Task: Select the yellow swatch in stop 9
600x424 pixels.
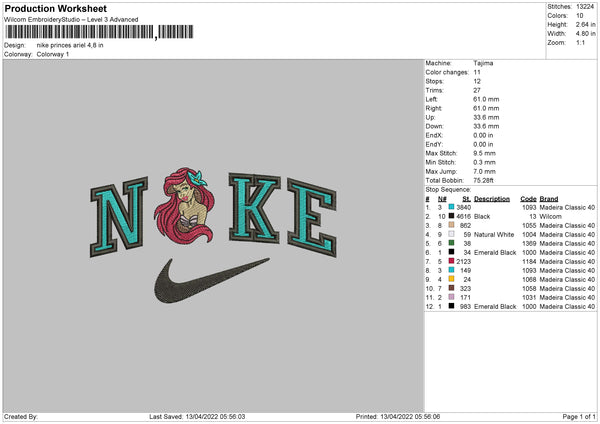Action: tap(451, 279)
